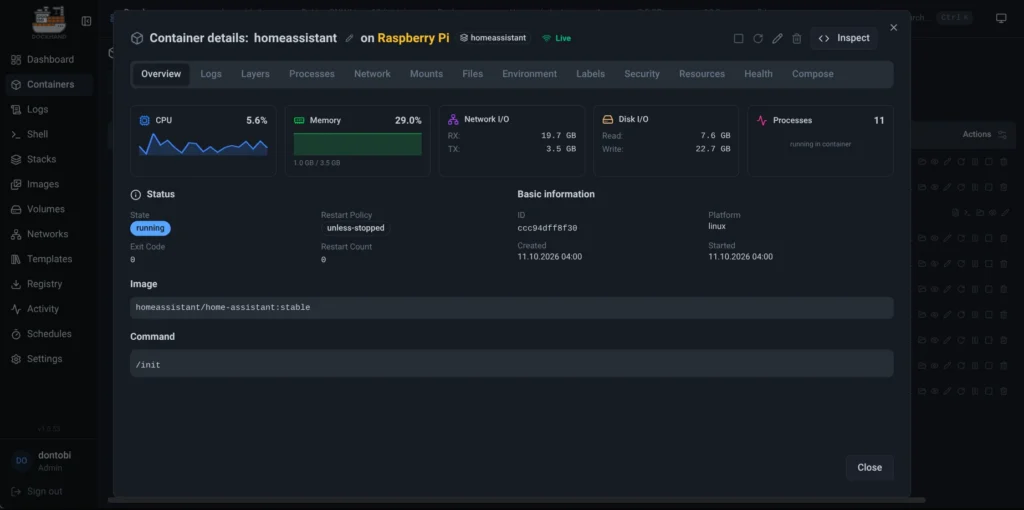The image size is (1024, 510).
Task: Edit the container using the header pencil icon
Action: pos(777,39)
